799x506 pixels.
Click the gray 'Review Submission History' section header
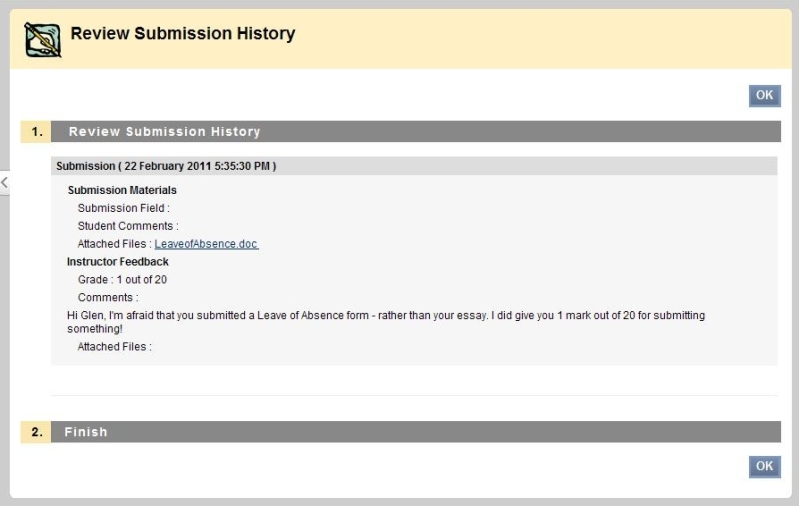coord(416,131)
